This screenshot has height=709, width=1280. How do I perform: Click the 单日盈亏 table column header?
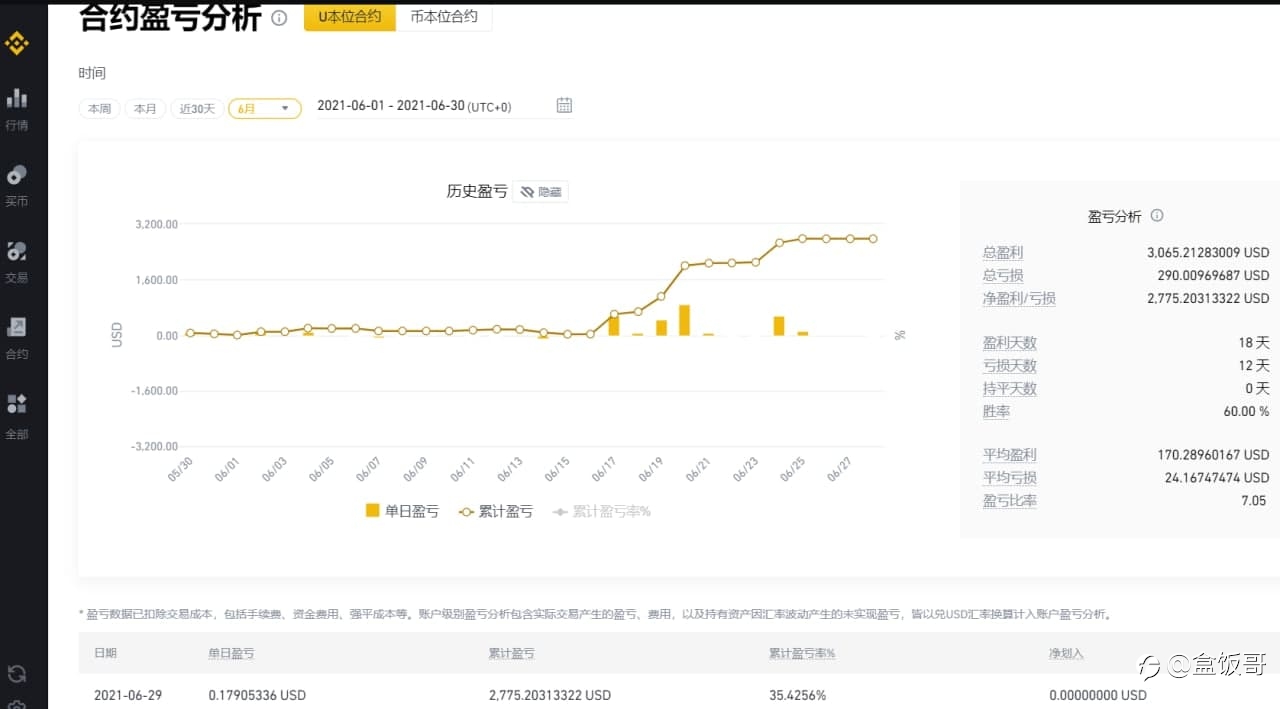click(231, 653)
